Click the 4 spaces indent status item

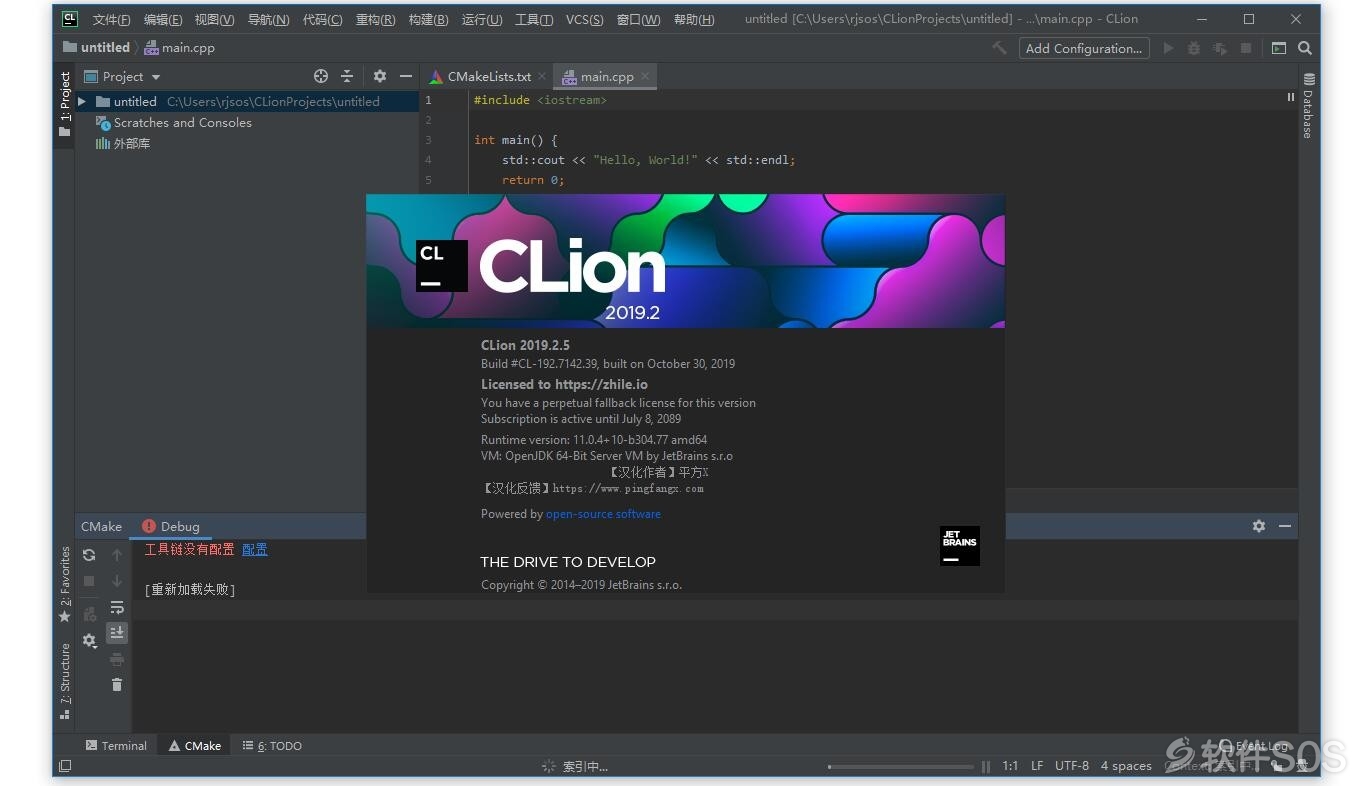pos(1126,766)
